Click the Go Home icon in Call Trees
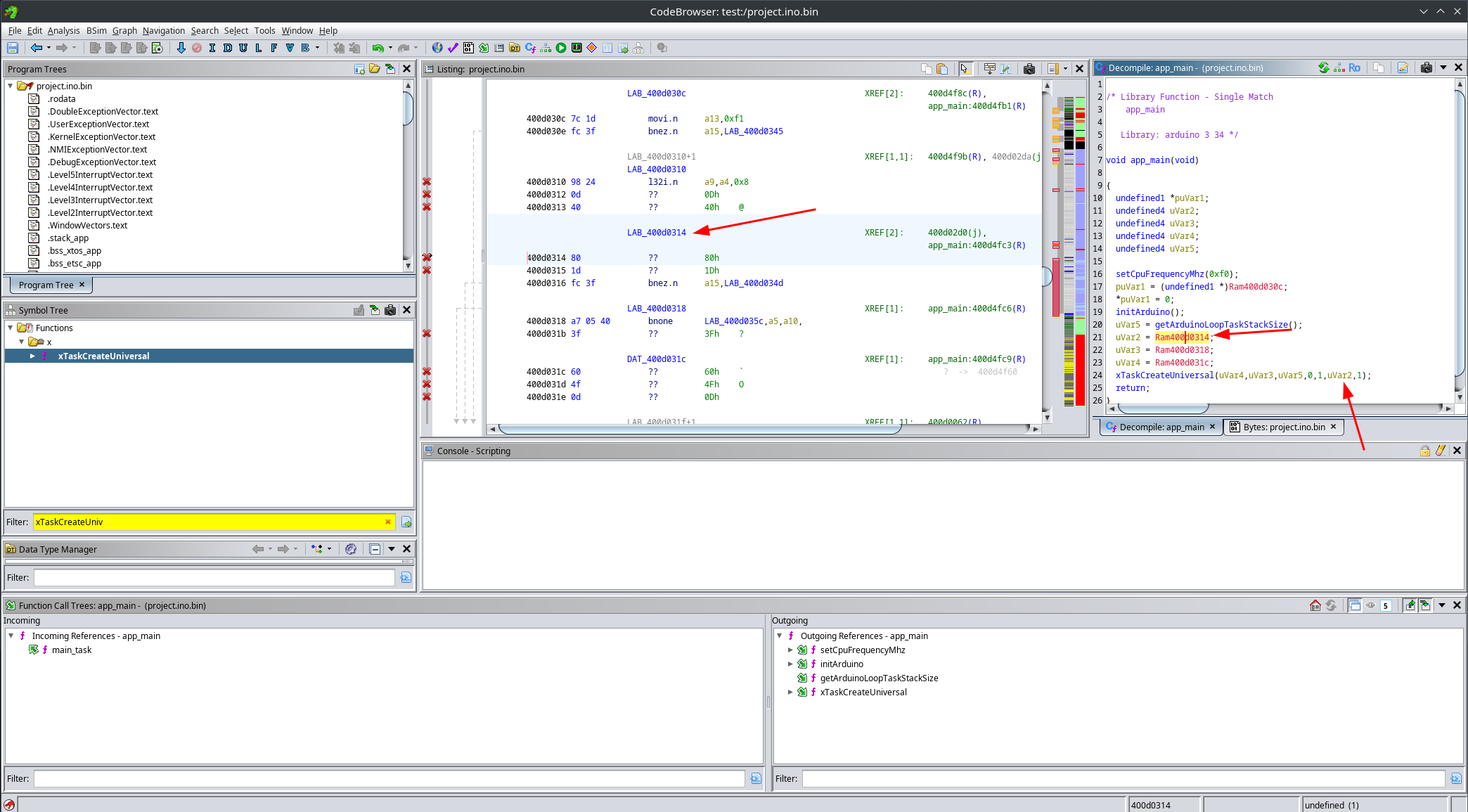Screen dimensions: 1468x812 pyautogui.click(x=1315, y=605)
